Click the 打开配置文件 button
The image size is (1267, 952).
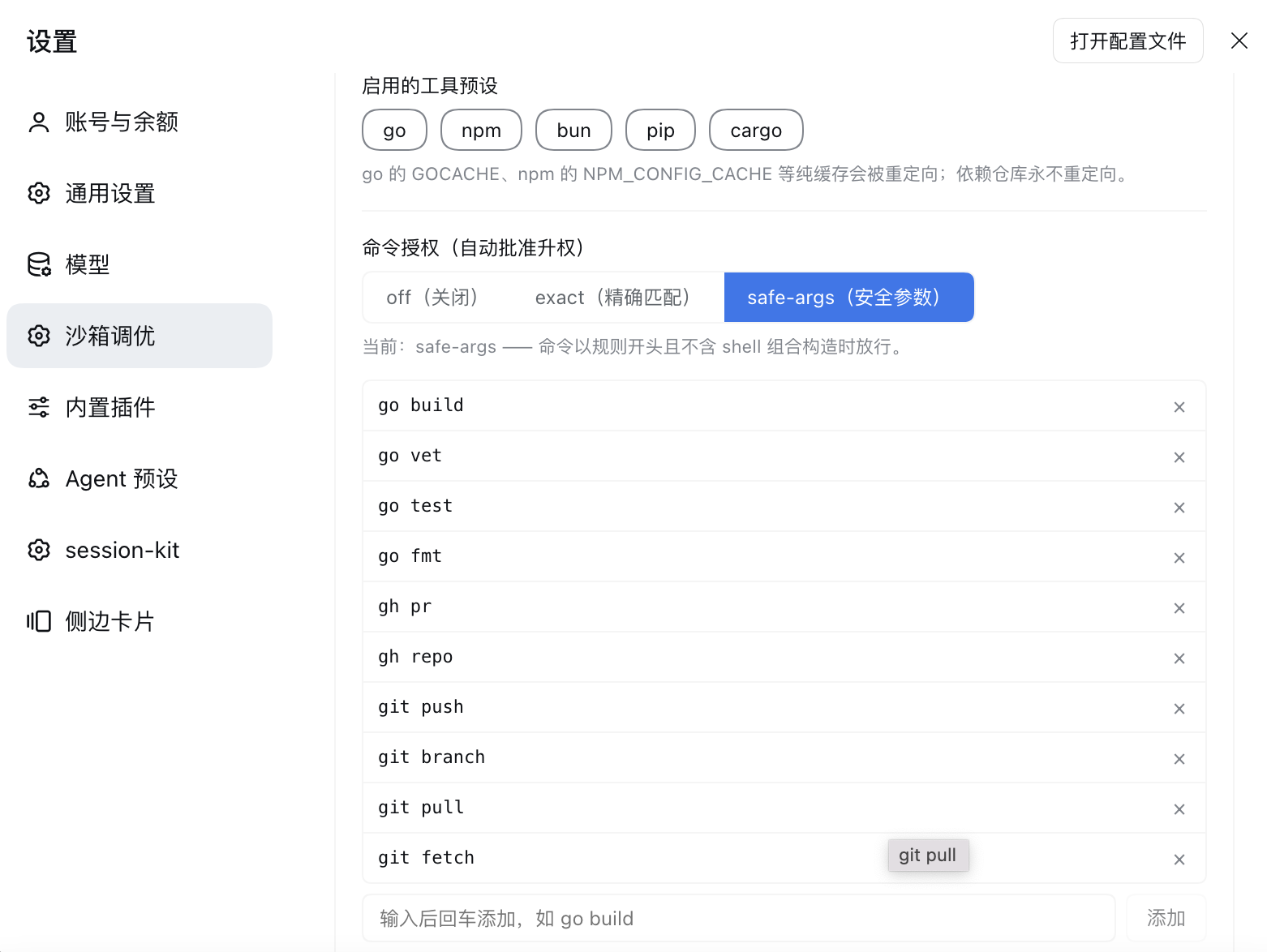pyautogui.click(x=1127, y=41)
